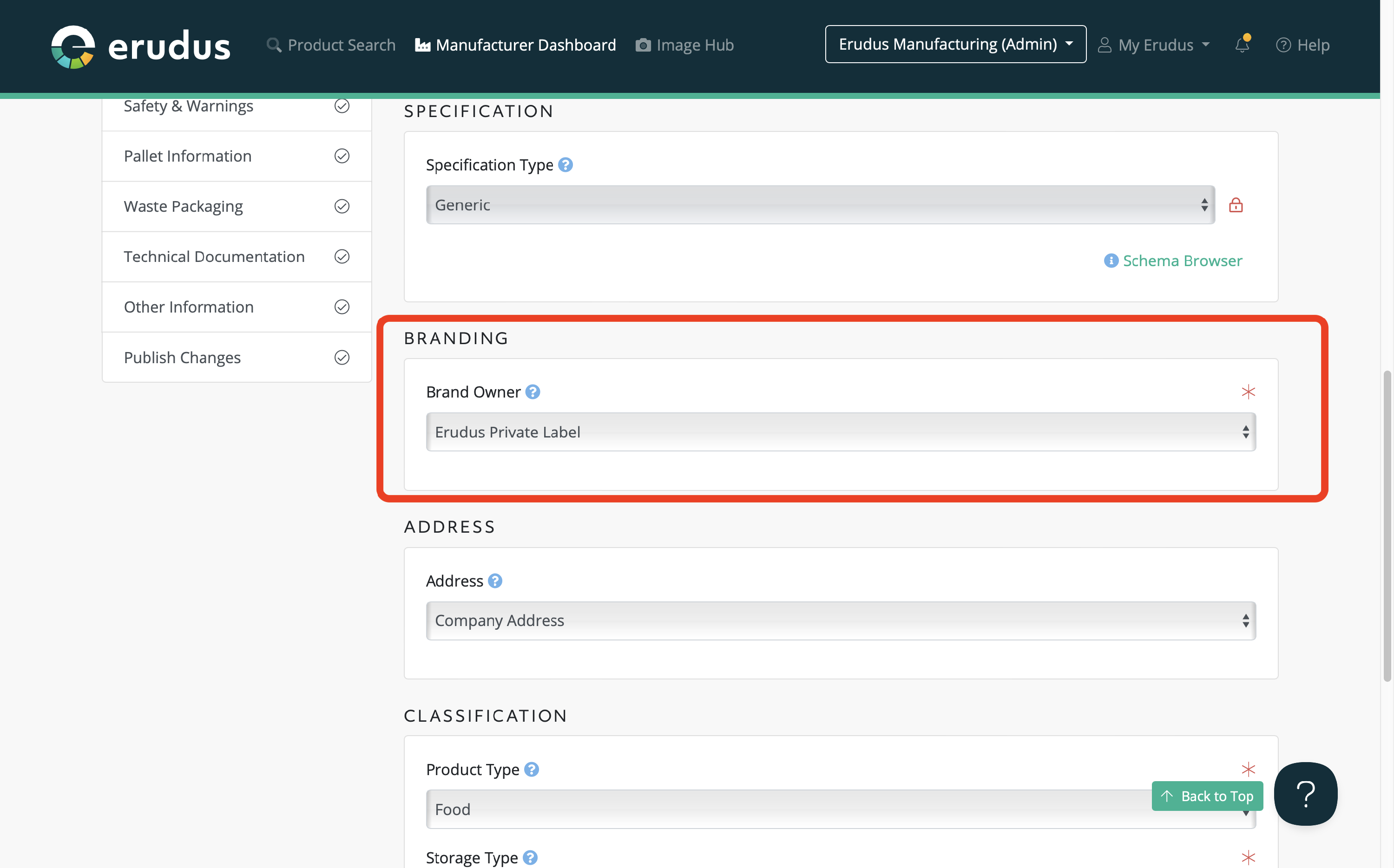The height and width of the screenshot is (868, 1394).
Task: Open the Address dropdown showing Company Address
Action: (840, 620)
